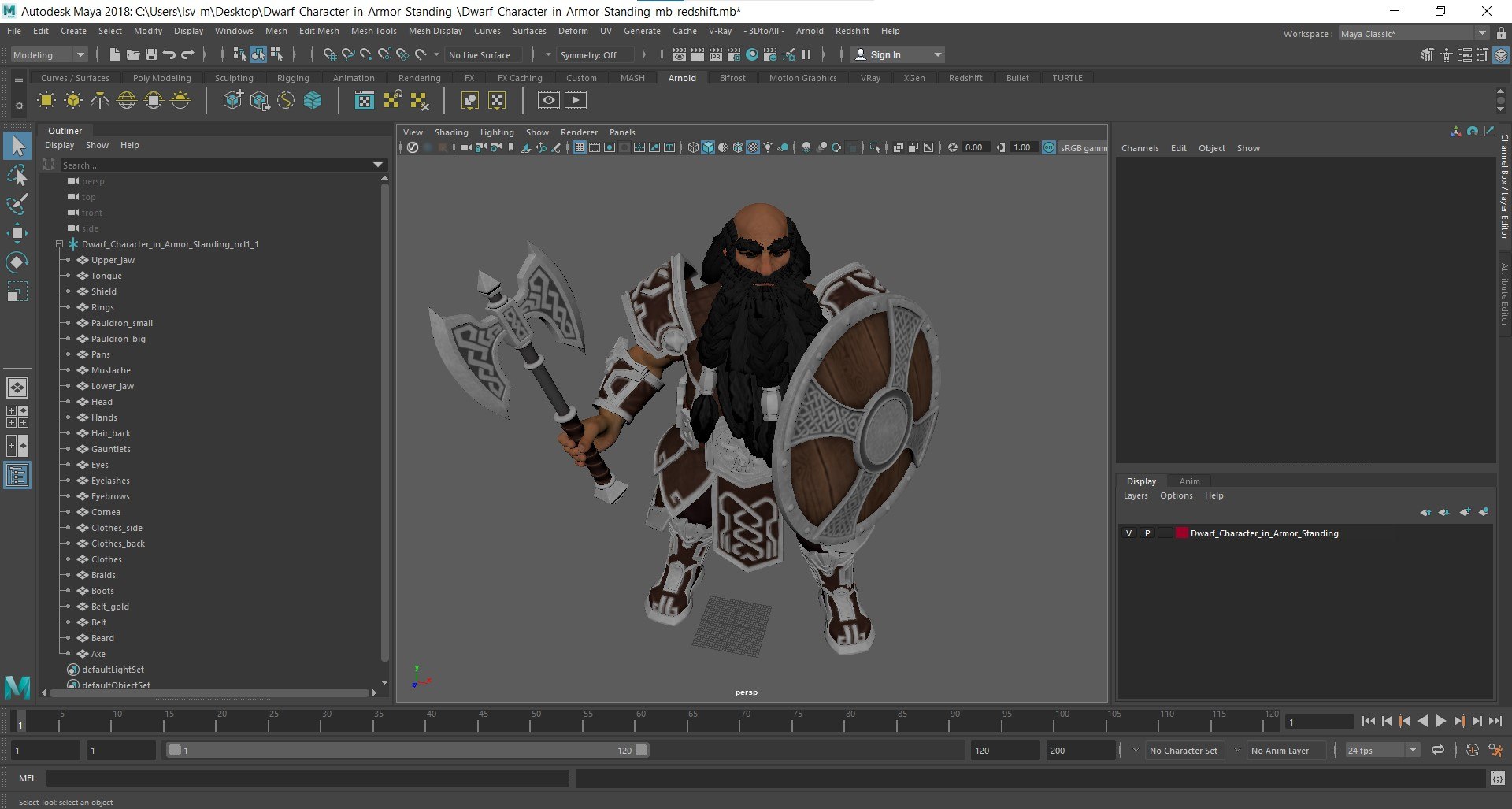Viewport: 1512px width, 809px height.
Task: Click the Play forwards button
Action: click(1440, 721)
